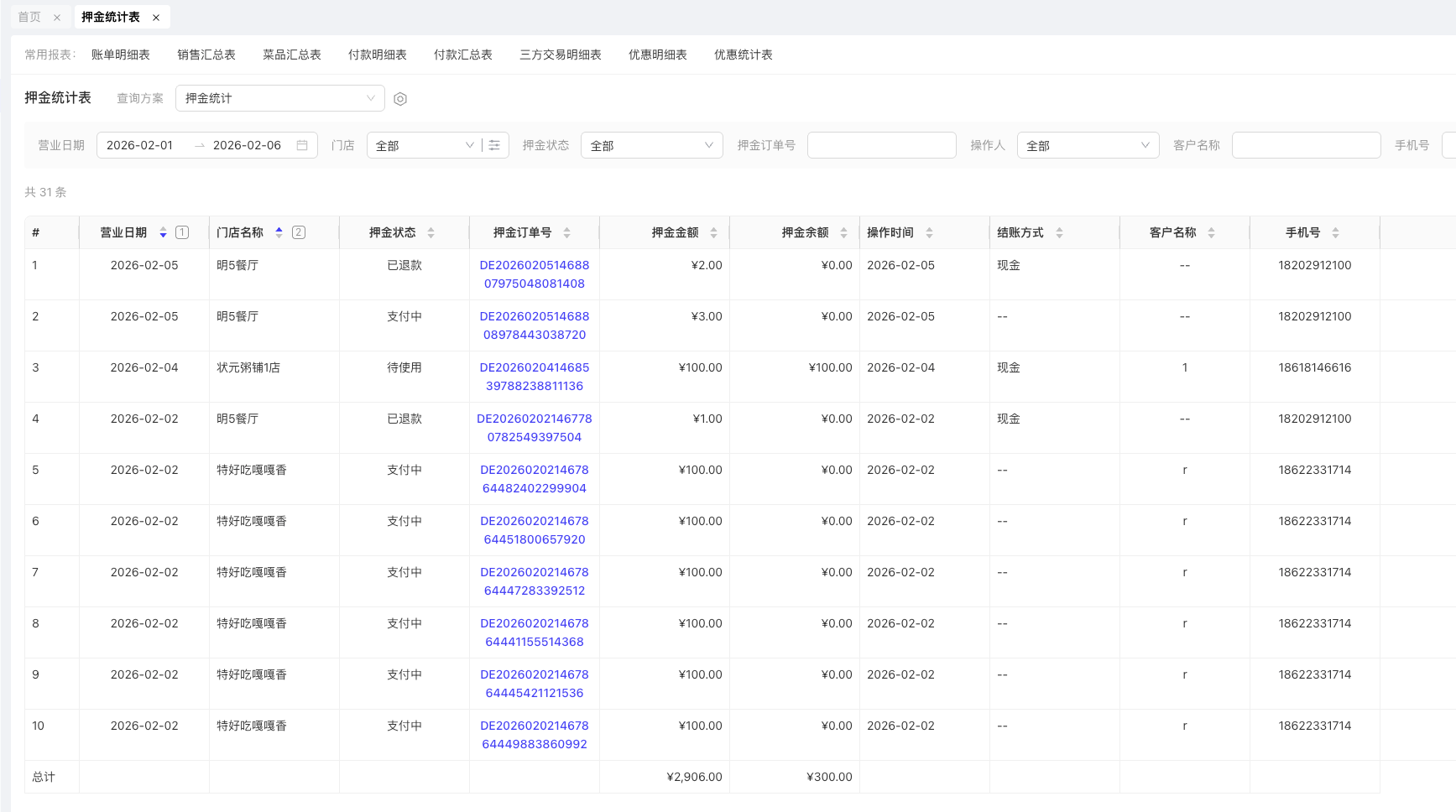The width and height of the screenshot is (1456, 812).
Task: Sort by 押金金额 column arrows
Action: click(x=713, y=232)
